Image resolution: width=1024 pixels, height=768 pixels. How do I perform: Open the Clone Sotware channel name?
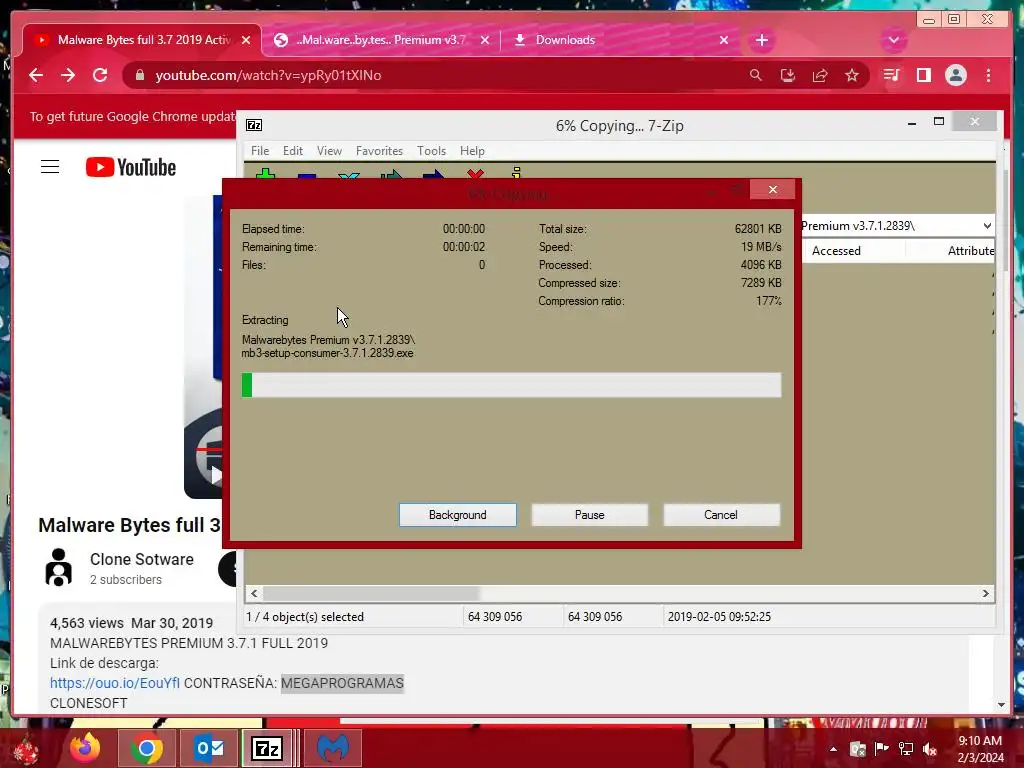(x=142, y=560)
